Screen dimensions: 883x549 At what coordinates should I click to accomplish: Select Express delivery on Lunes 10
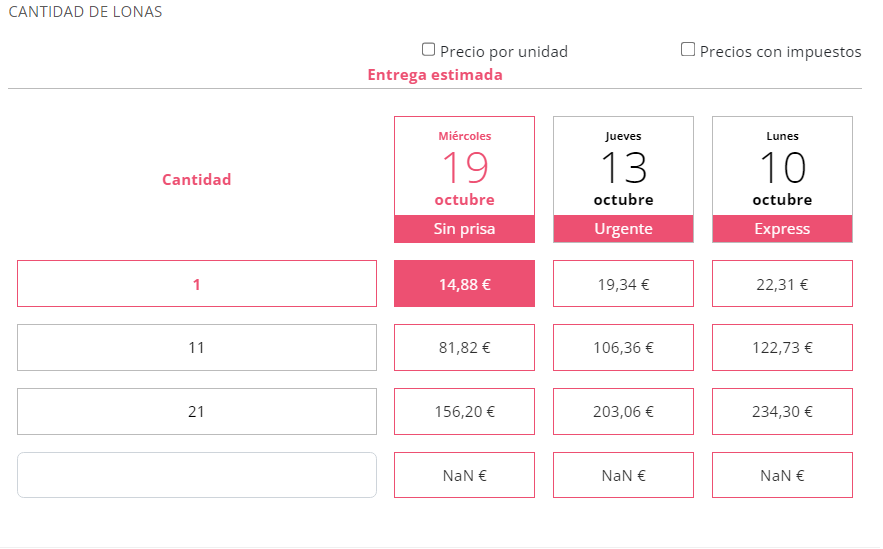782,179
